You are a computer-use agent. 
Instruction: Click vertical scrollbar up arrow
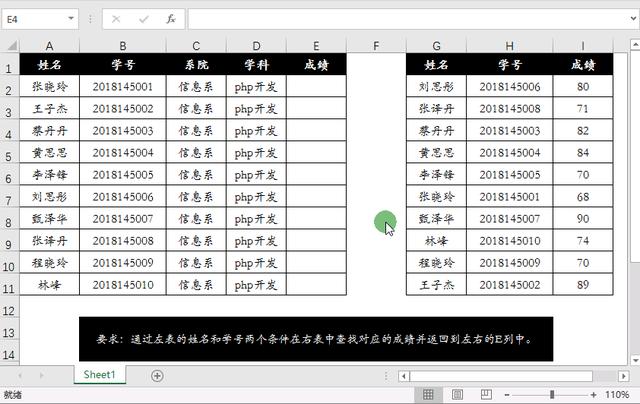(635, 44)
